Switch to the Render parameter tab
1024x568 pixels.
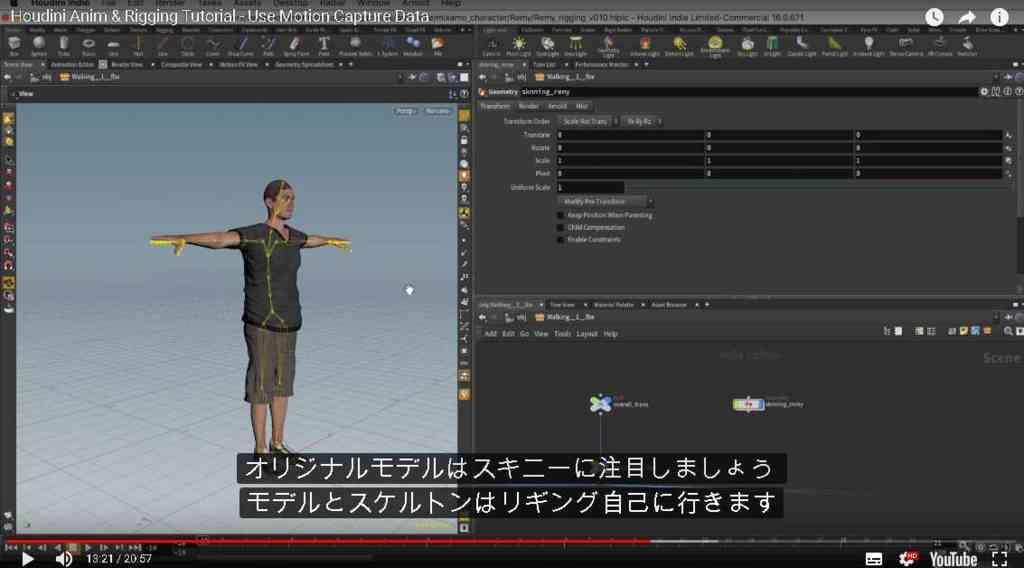[528, 106]
